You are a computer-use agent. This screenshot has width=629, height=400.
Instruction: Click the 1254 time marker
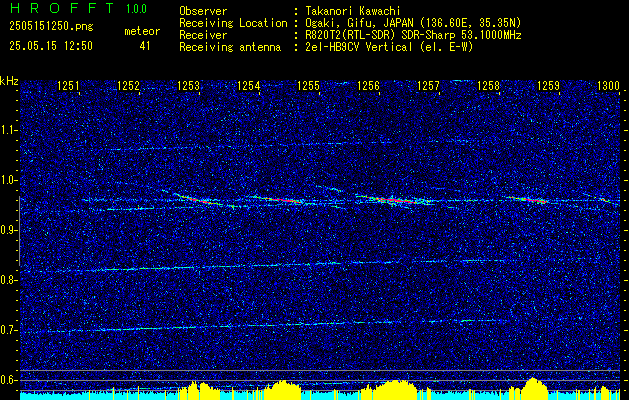(x=248, y=85)
